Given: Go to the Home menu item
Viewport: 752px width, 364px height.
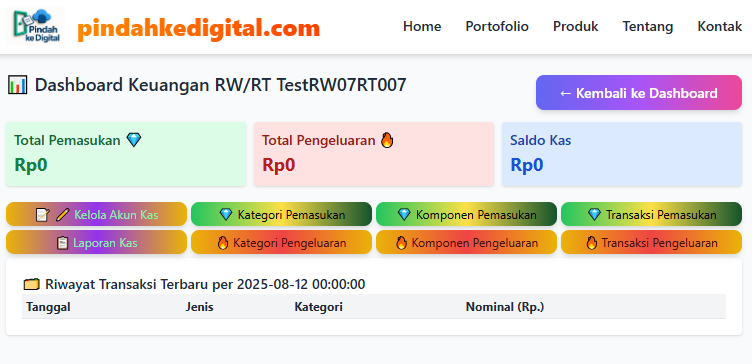Looking at the screenshot, I should pos(422,26).
